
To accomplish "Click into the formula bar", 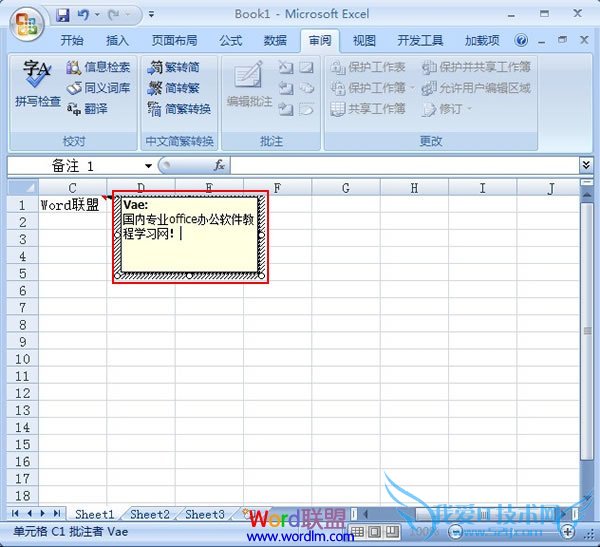I will [x=405, y=166].
